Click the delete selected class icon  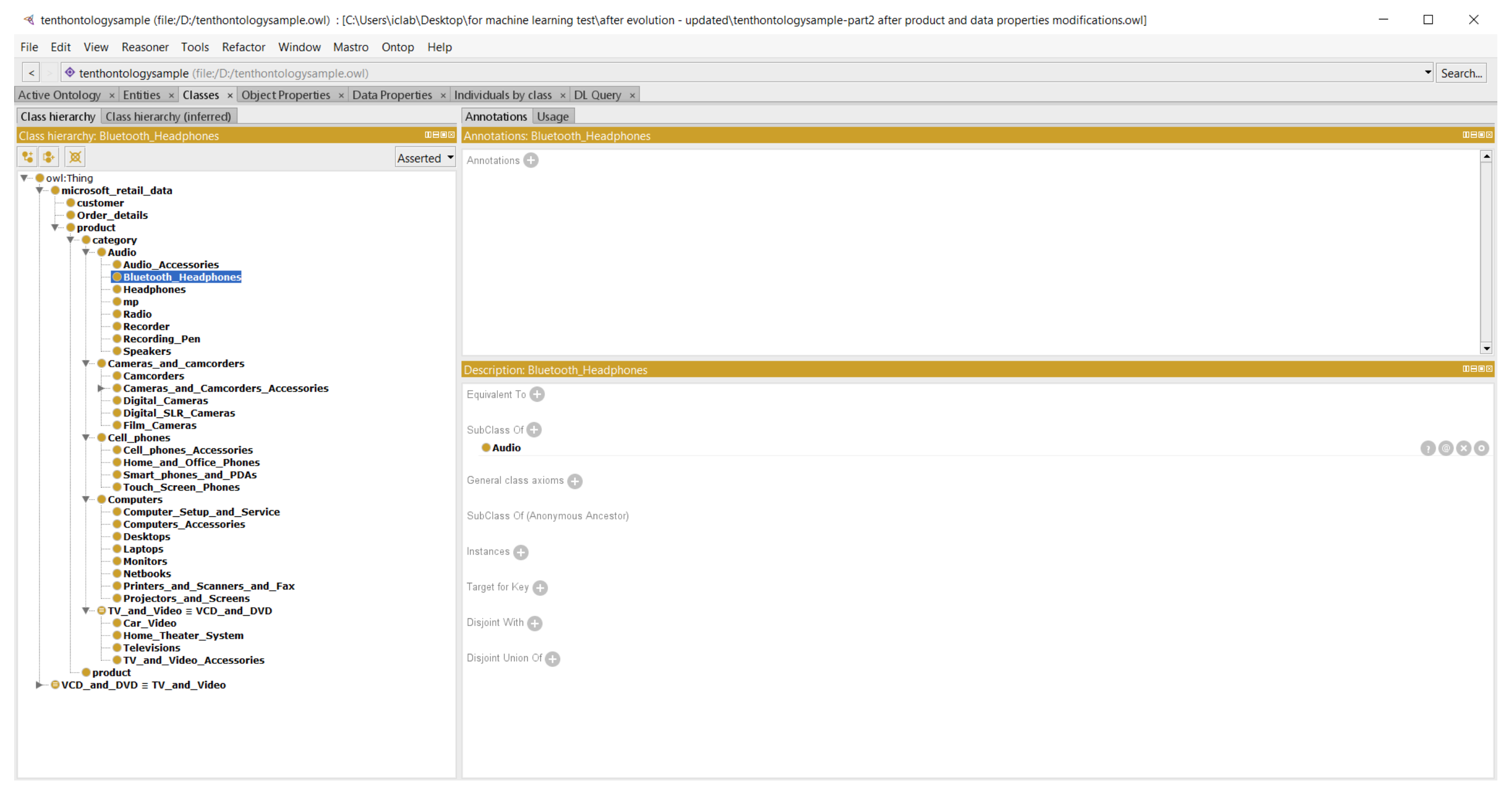click(x=75, y=157)
